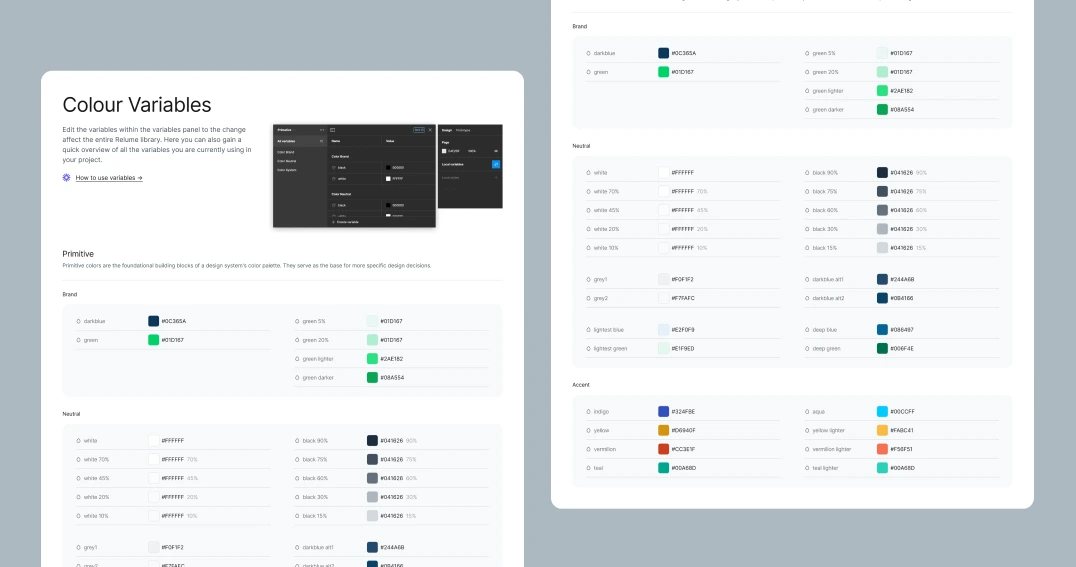This screenshot has height=567, width=1076.
Task: Click the Primitive section heading
Action: (x=78, y=254)
